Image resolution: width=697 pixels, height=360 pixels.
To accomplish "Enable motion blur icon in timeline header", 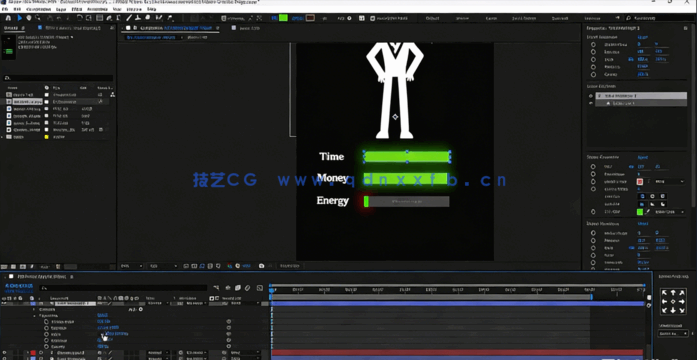I will [247, 288].
